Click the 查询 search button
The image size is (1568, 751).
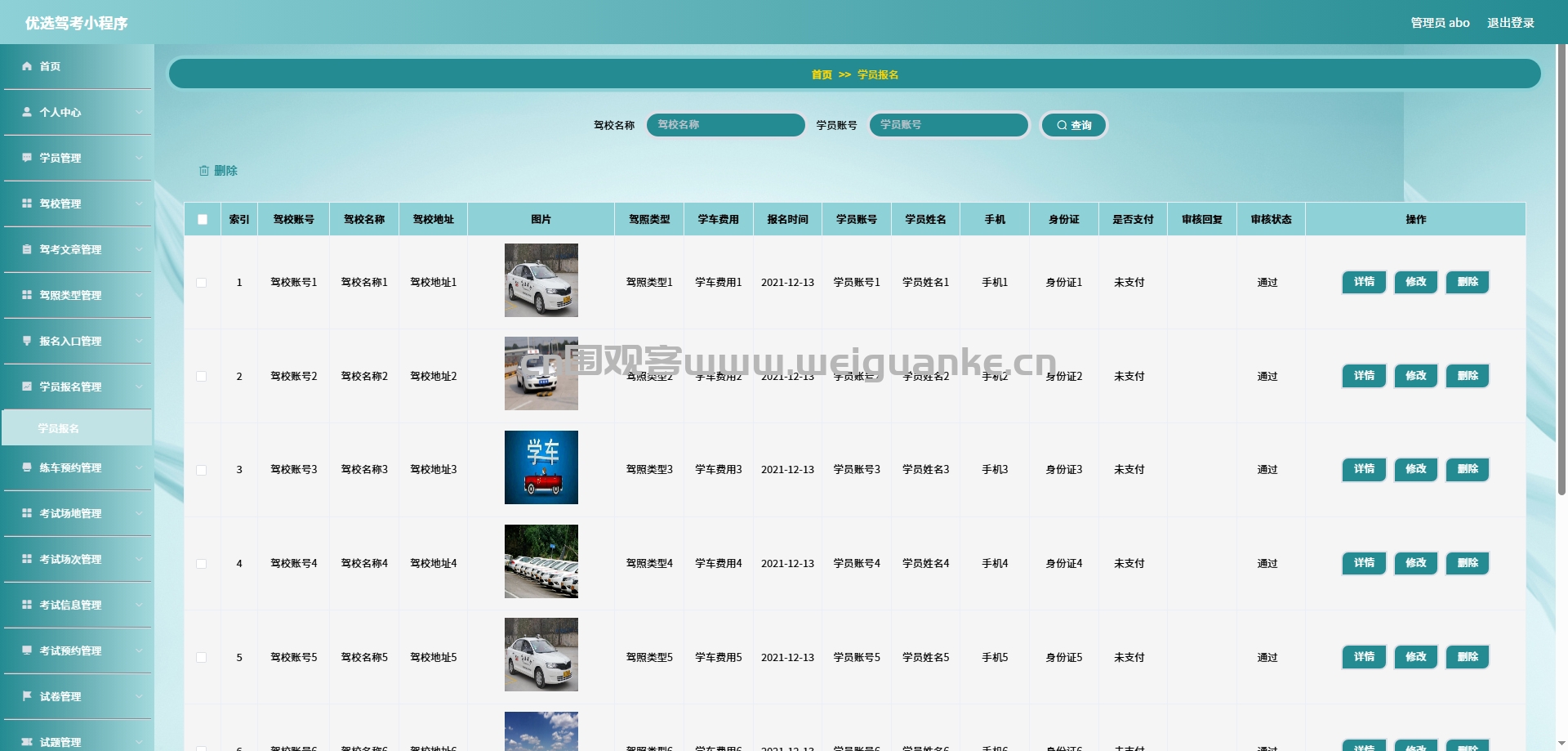pos(1074,125)
